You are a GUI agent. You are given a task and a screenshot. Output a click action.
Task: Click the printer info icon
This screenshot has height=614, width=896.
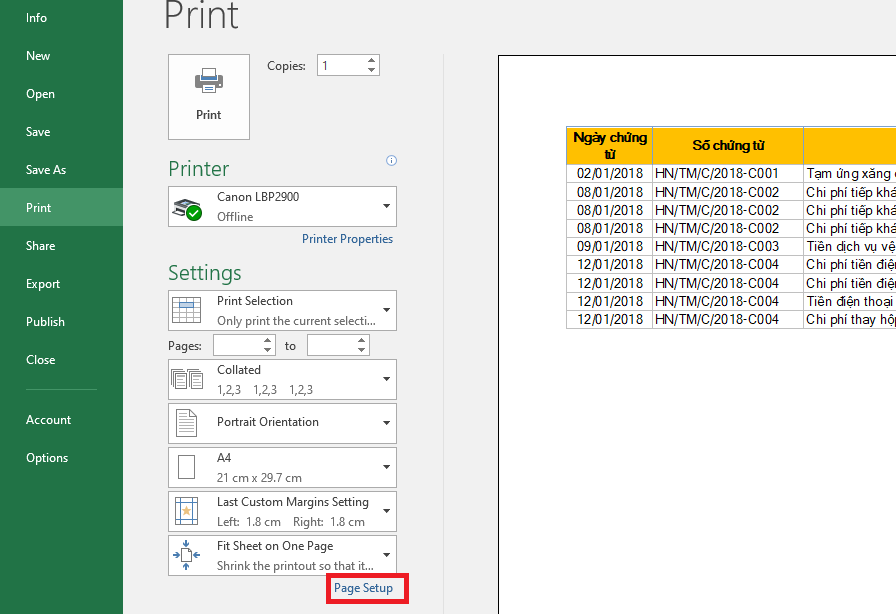coord(391,160)
